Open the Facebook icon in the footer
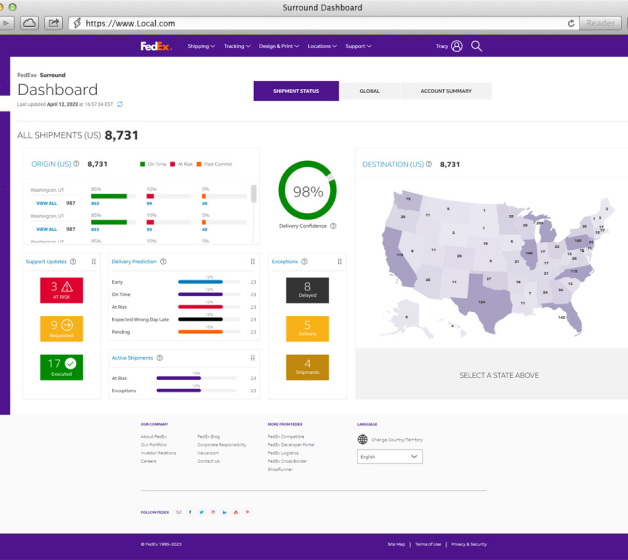Screen dimensions: 628x560 click(190, 512)
